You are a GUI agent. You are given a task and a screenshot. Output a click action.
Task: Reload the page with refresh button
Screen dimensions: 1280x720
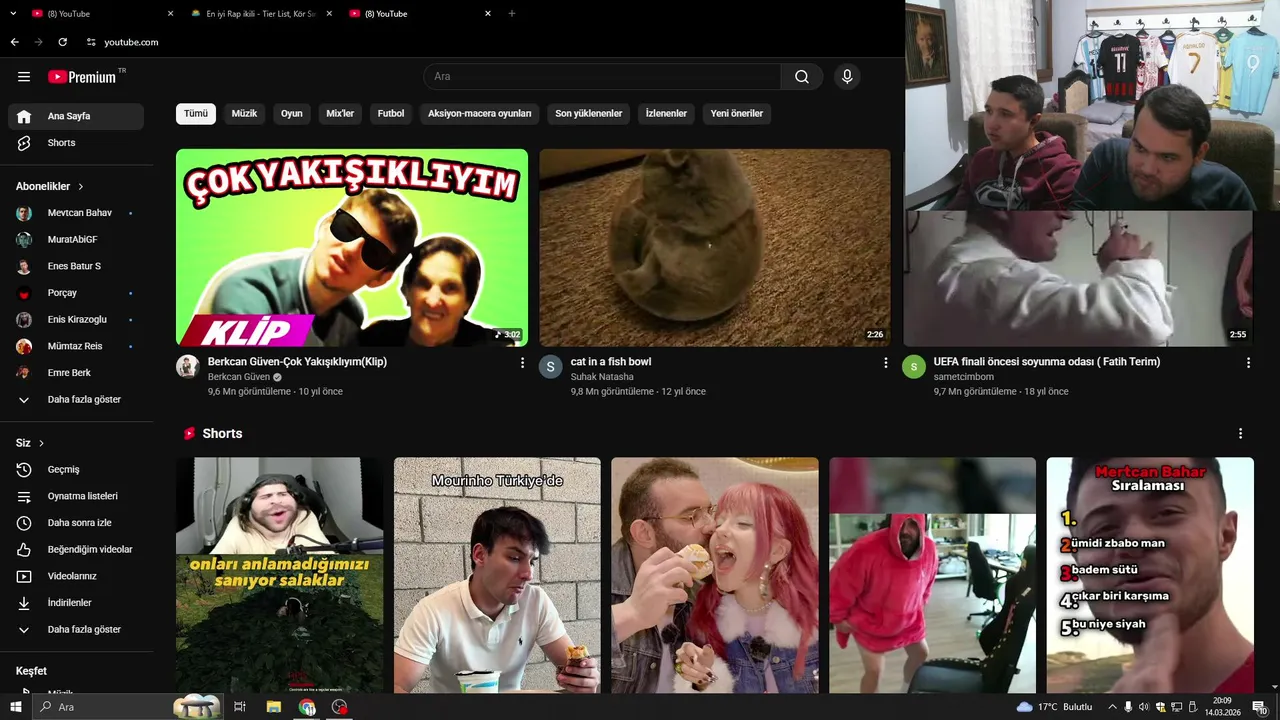62,42
